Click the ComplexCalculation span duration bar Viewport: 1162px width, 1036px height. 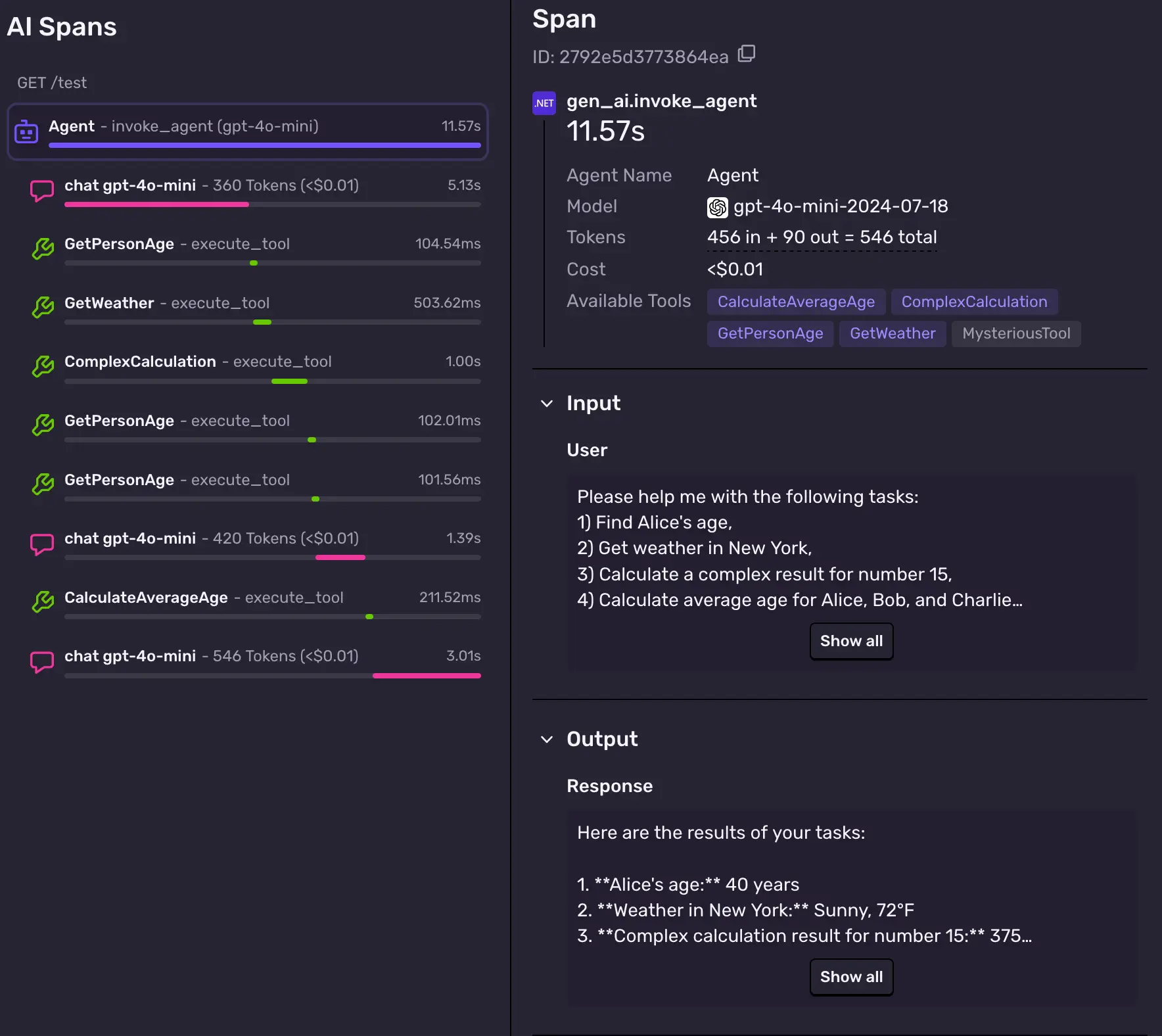pyautogui.click(x=289, y=381)
